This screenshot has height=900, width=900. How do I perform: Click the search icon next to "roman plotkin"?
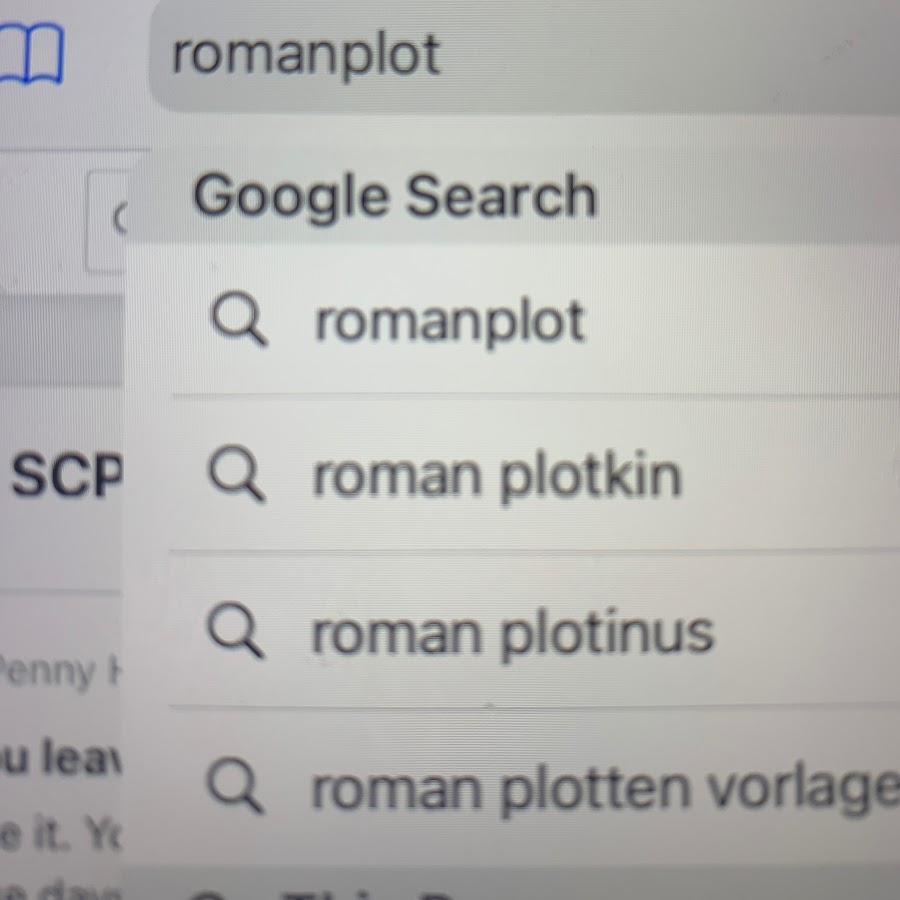[236, 476]
